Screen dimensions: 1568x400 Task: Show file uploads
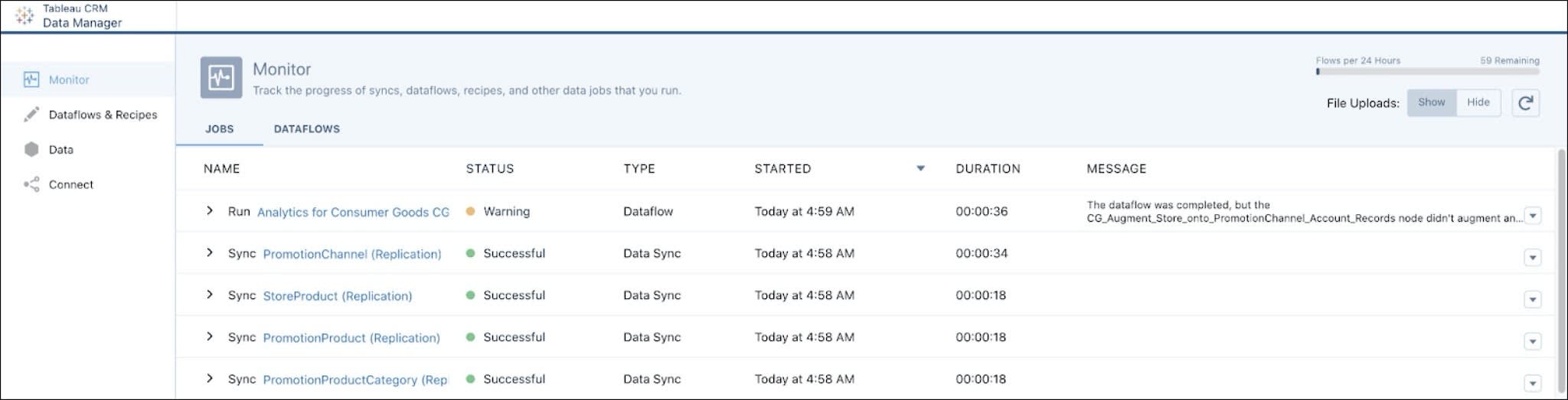tap(1431, 102)
